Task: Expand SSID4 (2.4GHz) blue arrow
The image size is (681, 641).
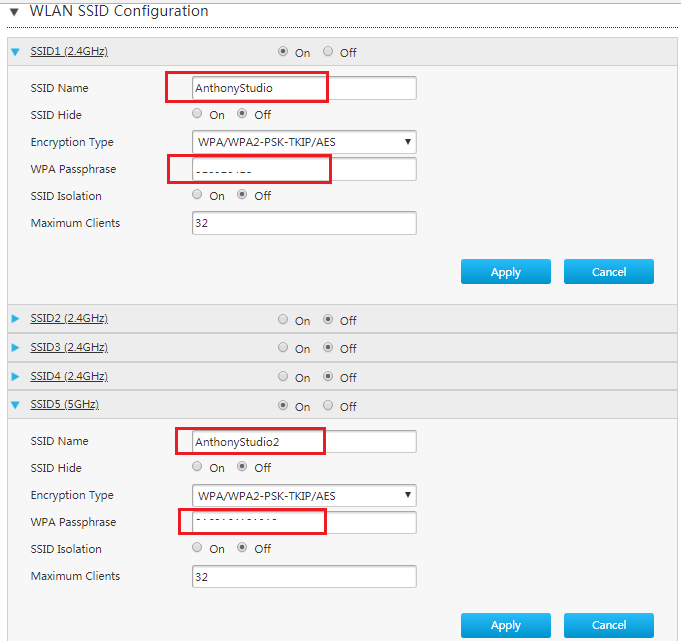Action: tap(15, 377)
